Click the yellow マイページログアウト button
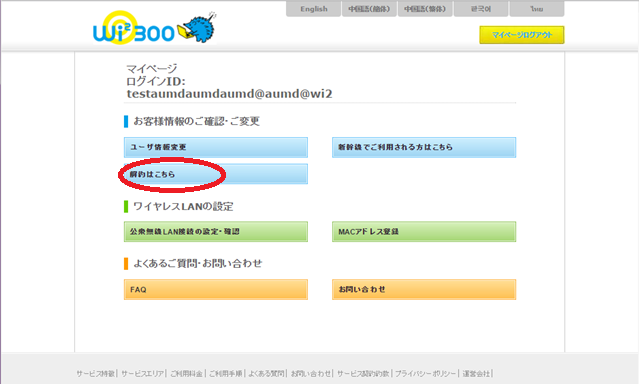 tap(522, 35)
